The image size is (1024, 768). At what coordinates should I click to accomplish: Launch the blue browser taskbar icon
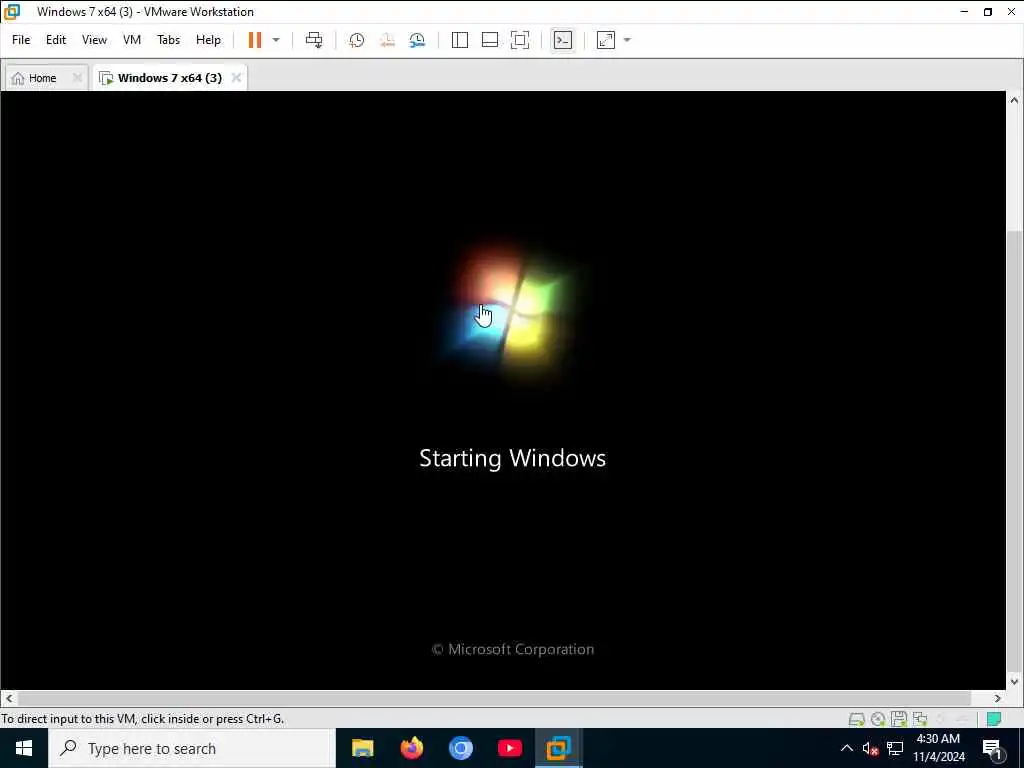click(x=460, y=748)
